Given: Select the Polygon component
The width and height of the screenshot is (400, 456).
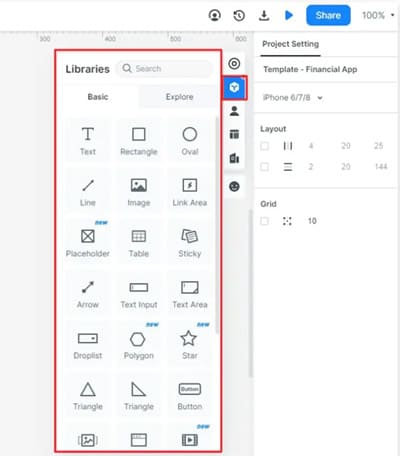Looking at the screenshot, I should pyautogui.click(x=139, y=345).
